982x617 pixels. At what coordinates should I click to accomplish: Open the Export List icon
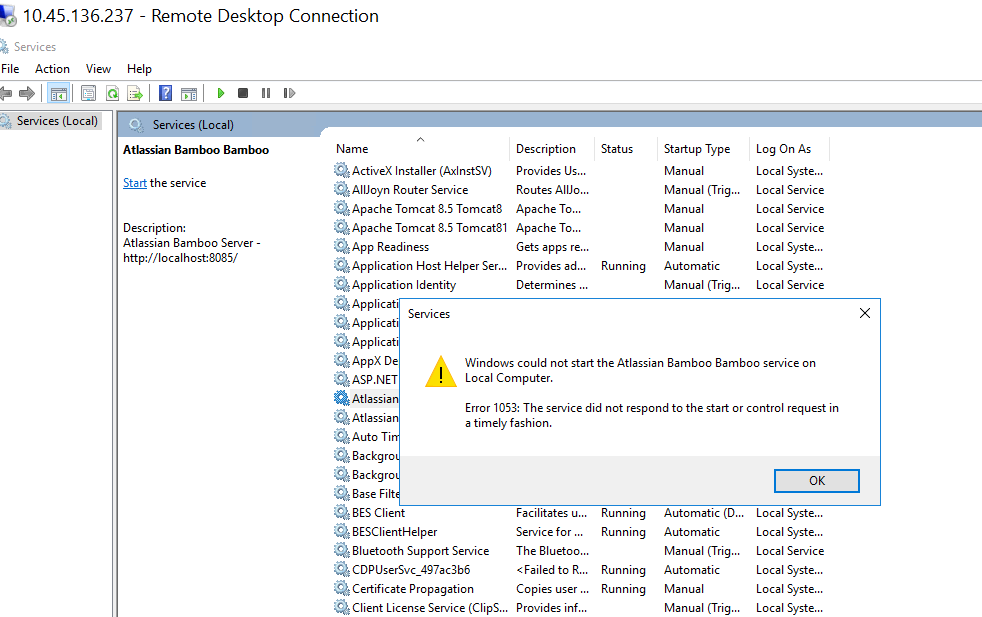coord(135,93)
